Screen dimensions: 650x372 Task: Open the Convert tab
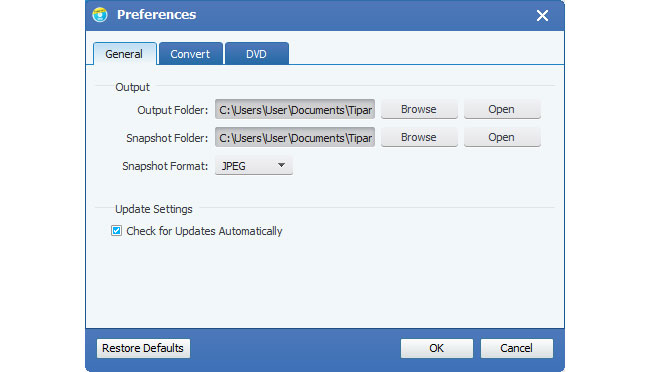click(190, 54)
